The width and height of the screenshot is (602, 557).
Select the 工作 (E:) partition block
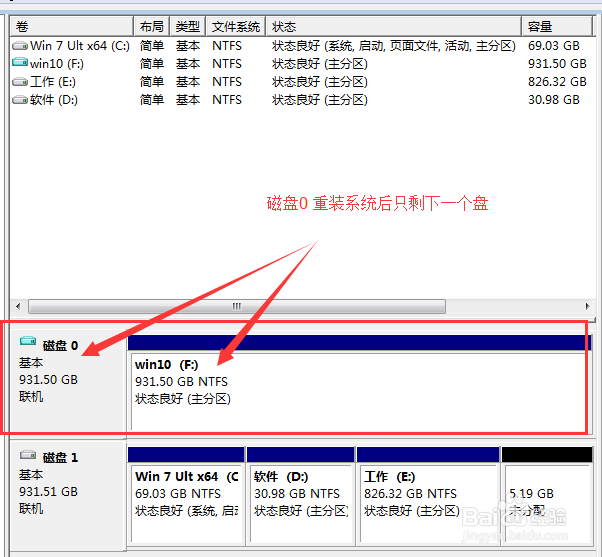[428, 495]
